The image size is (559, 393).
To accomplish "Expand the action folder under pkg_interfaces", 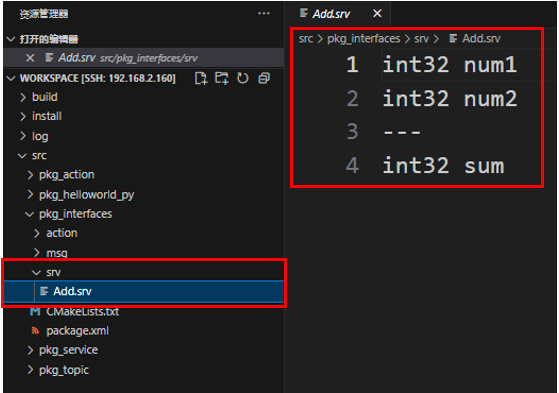I will click(37, 233).
